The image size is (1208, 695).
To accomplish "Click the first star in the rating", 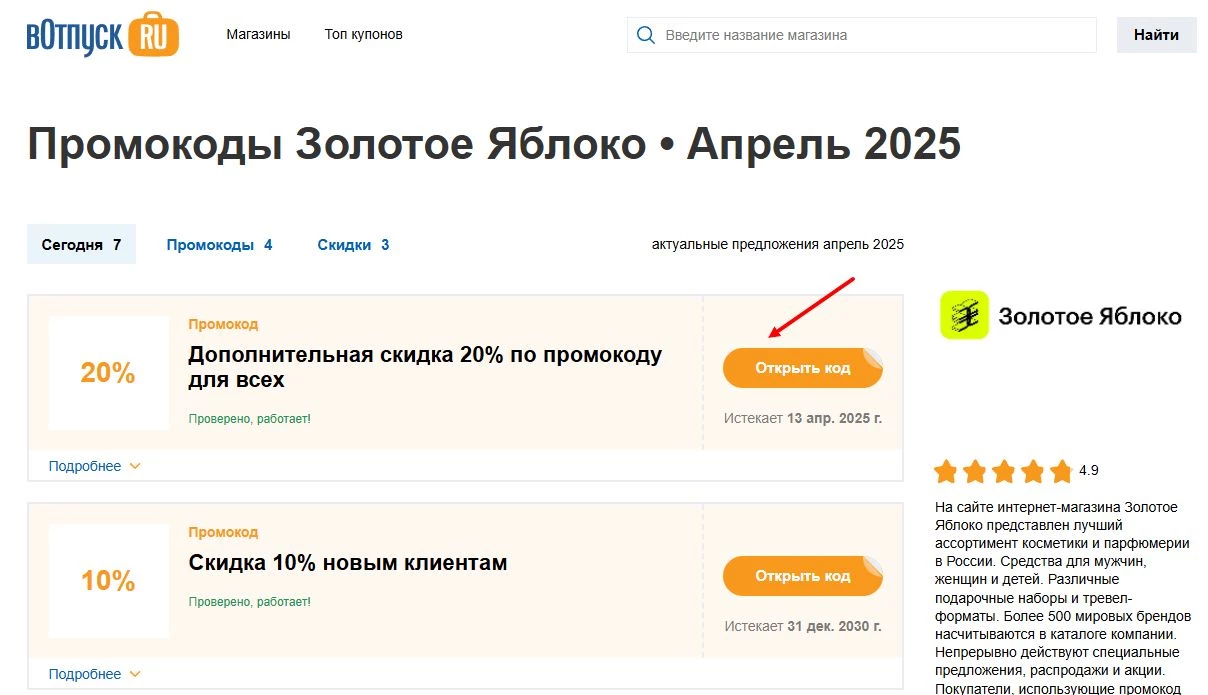I will (947, 470).
